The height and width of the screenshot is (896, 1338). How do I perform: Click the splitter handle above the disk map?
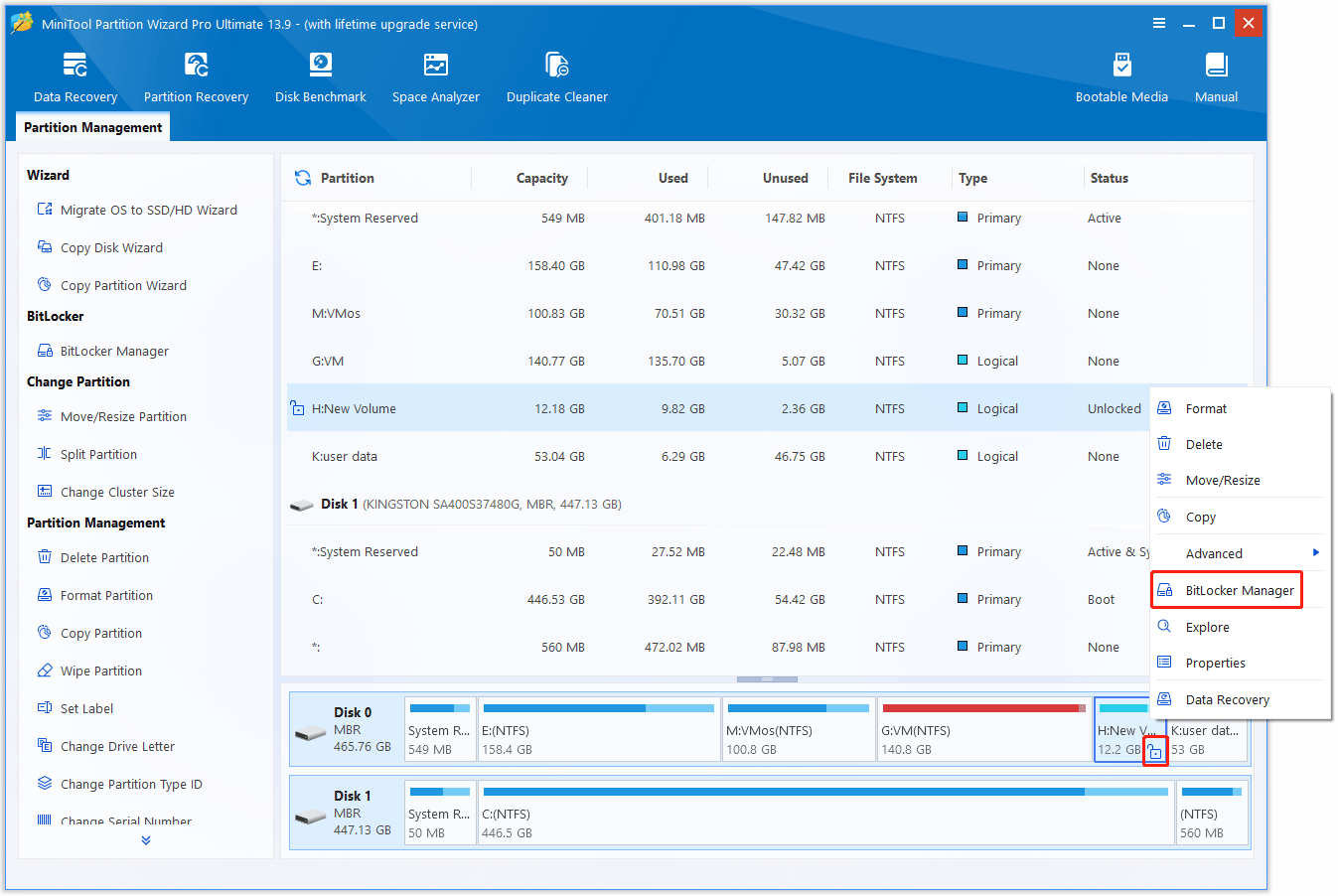pyautogui.click(x=767, y=679)
